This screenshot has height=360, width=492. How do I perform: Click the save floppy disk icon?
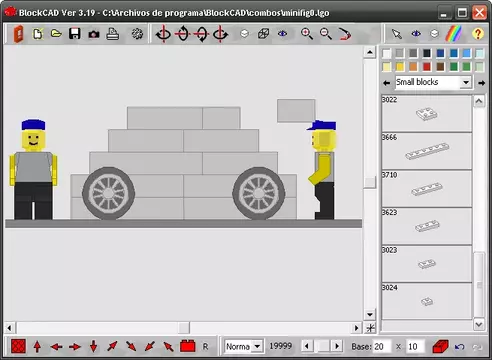pyautogui.click(x=74, y=34)
